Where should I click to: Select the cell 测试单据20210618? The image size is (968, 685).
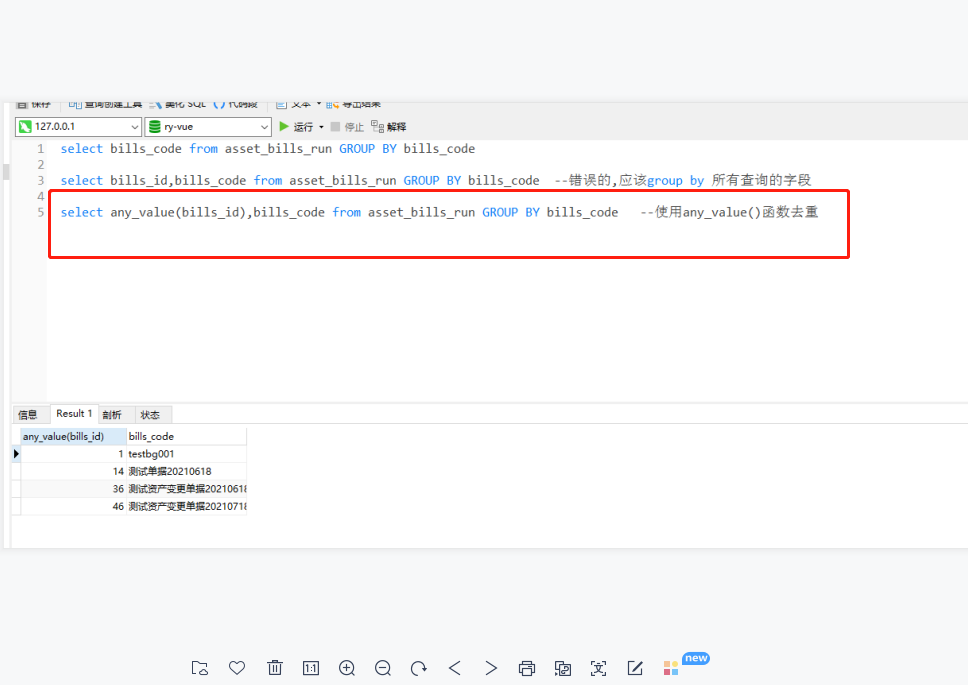point(186,471)
